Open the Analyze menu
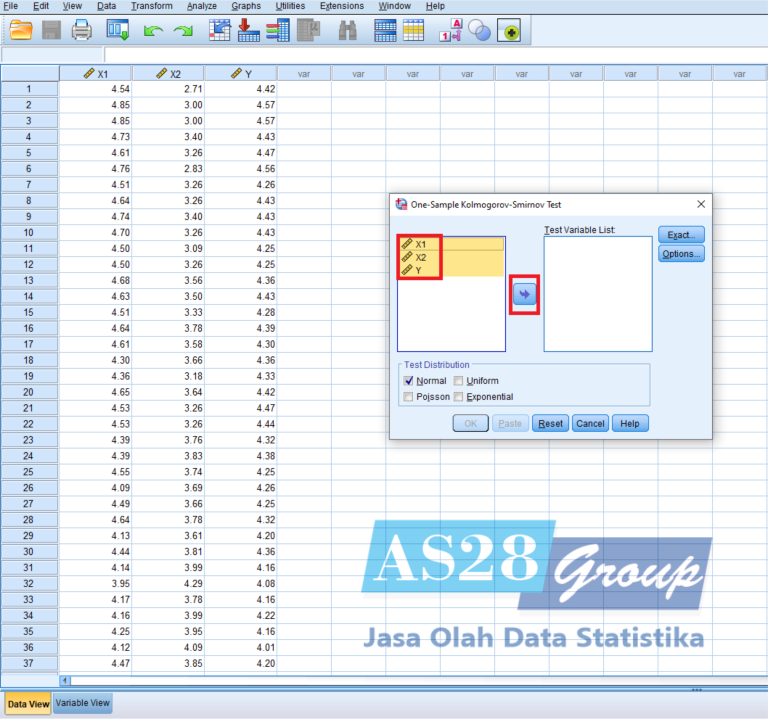 pos(201,6)
